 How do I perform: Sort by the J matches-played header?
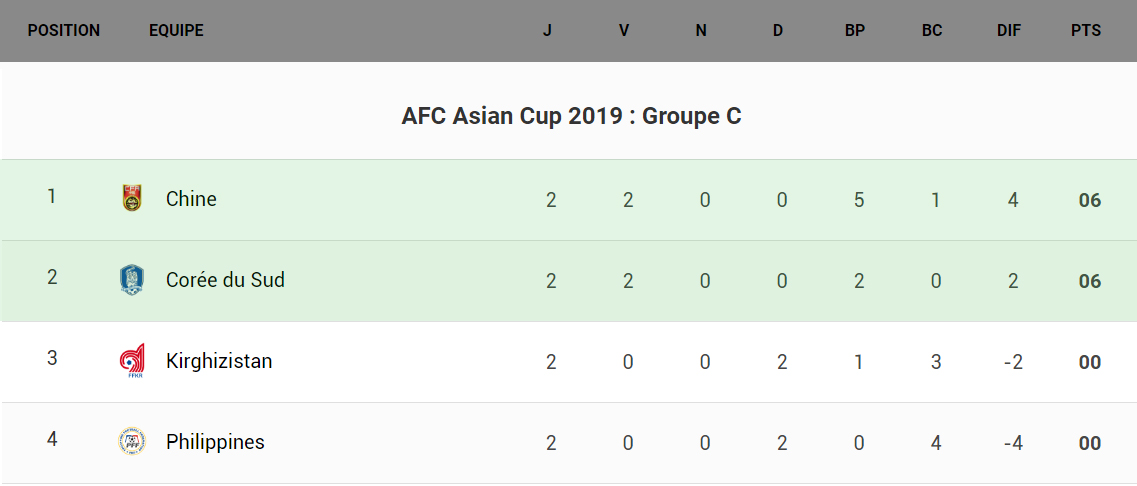click(547, 31)
